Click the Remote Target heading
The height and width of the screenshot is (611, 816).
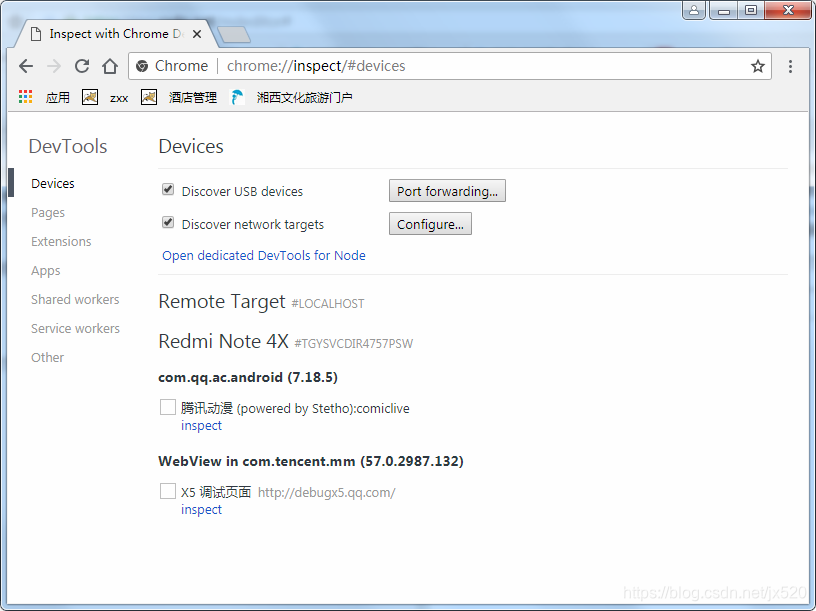(222, 302)
